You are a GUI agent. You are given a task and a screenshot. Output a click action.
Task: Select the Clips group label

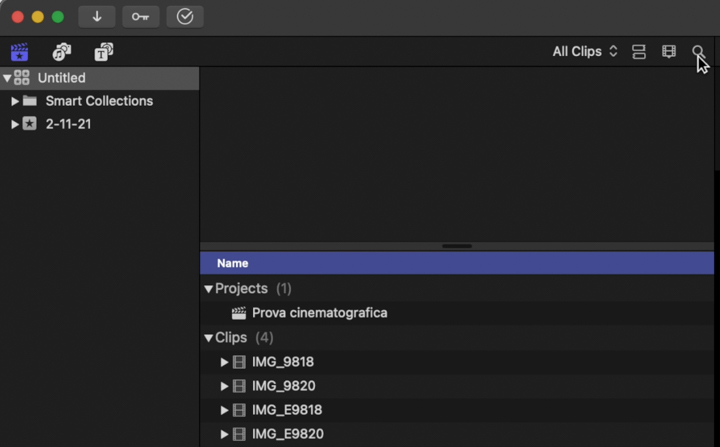coord(231,338)
